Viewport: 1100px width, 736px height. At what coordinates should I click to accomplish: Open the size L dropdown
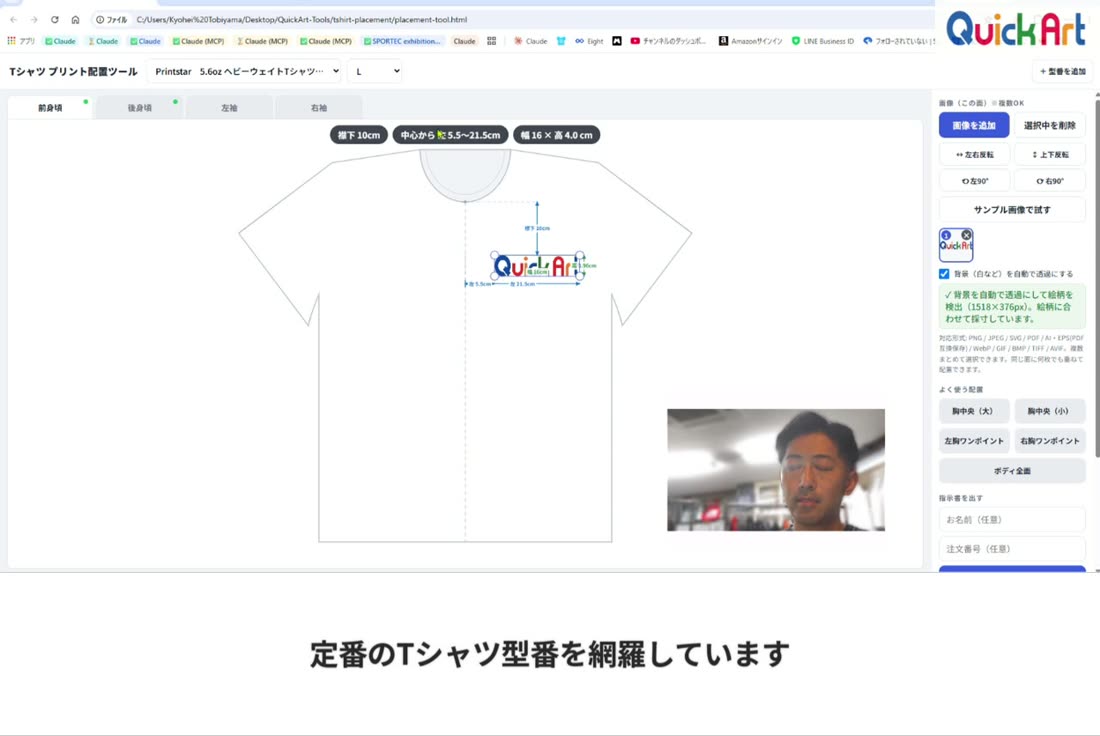(375, 72)
